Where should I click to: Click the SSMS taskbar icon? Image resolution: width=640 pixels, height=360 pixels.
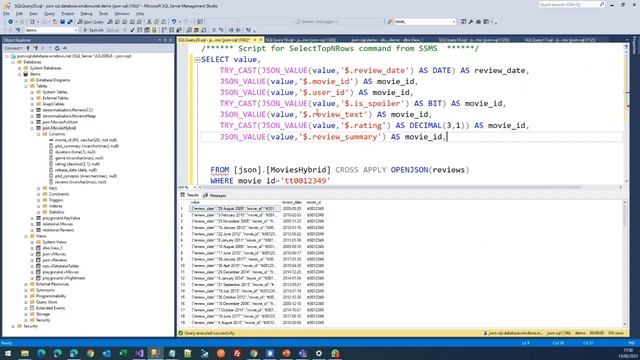point(156,353)
